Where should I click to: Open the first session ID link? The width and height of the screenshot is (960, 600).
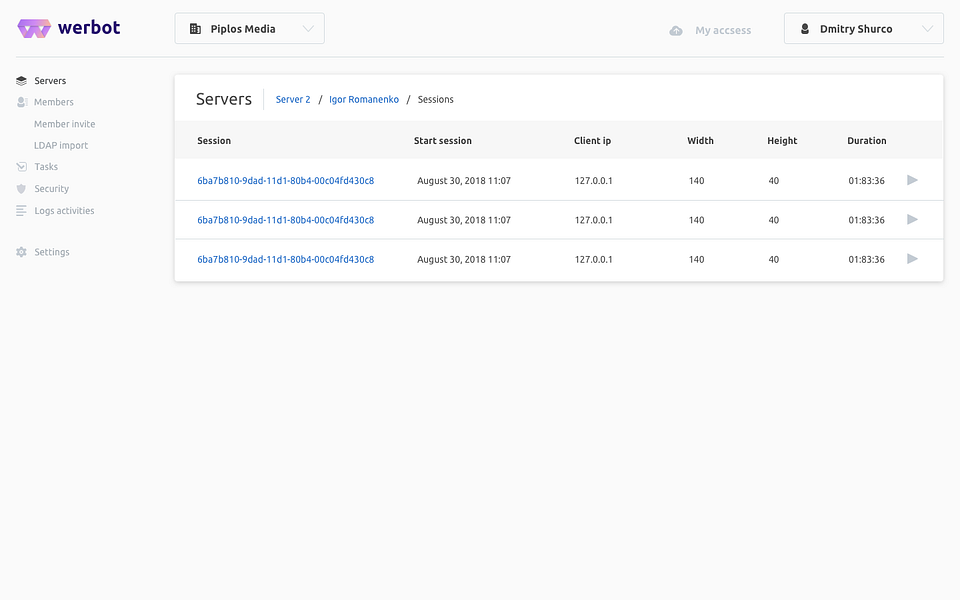[286, 181]
